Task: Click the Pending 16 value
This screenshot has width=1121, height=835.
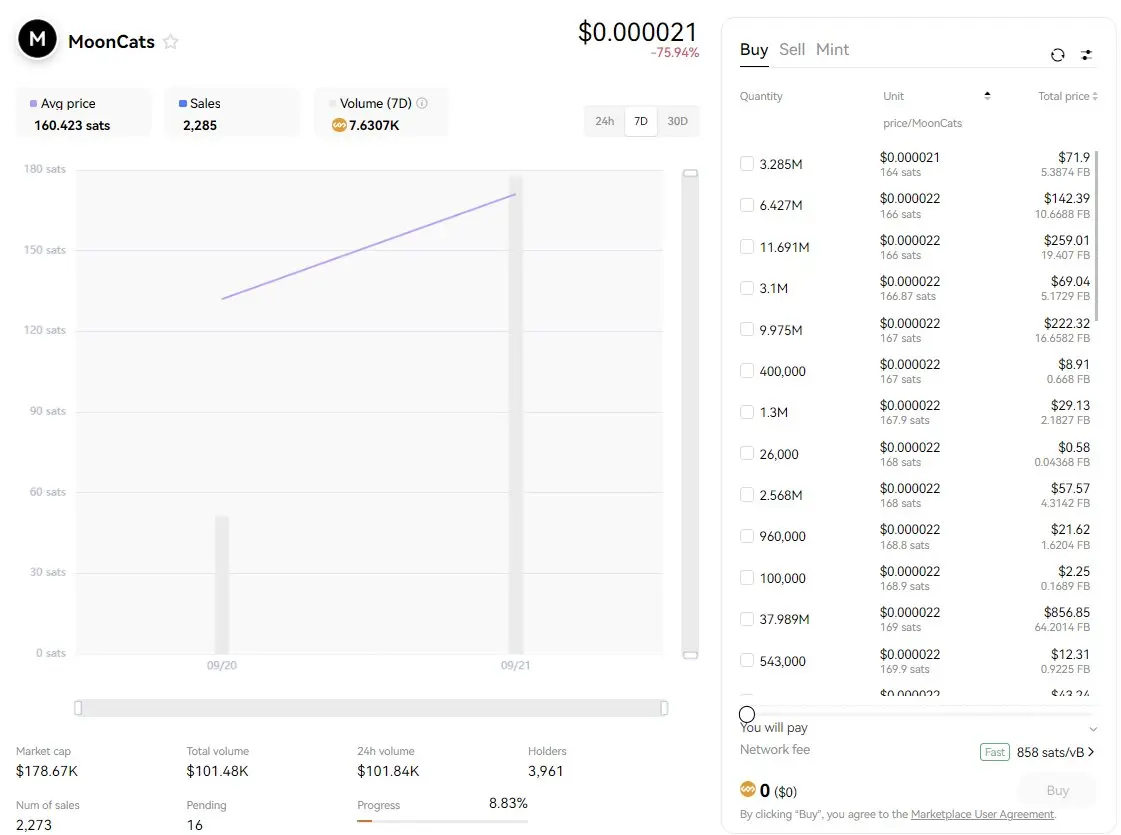Action: (194, 824)
